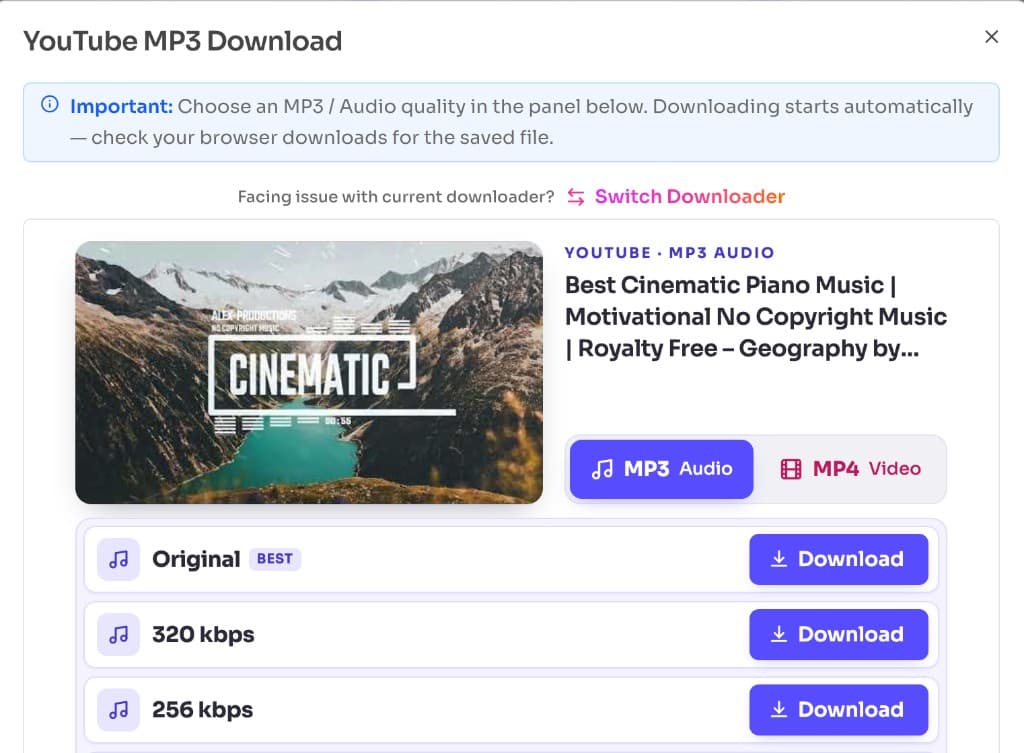Click the info icon beside Important
The width and height of the screenshot is (1024, 753).
[50, 104]
